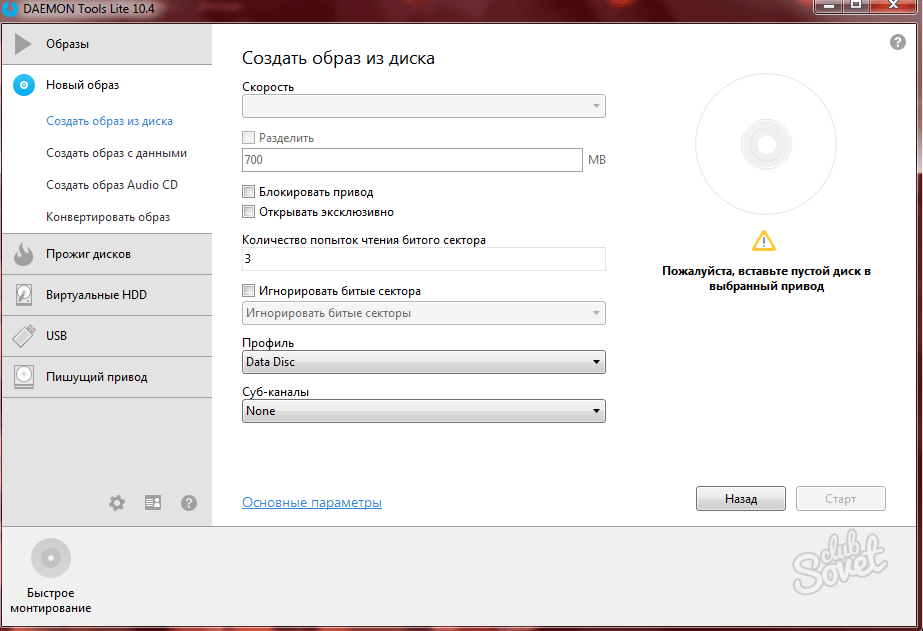The image size is (923, 631).
Task: Toggle the Открывать эксклюзивно checkbox
Action: [x=249, y=212]
